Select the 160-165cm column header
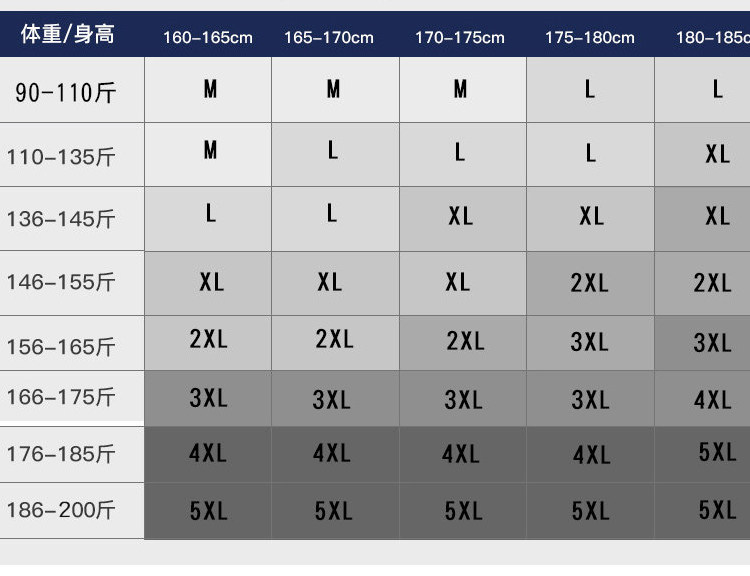This screenshot has width=750, height=576. pos(208,38)
